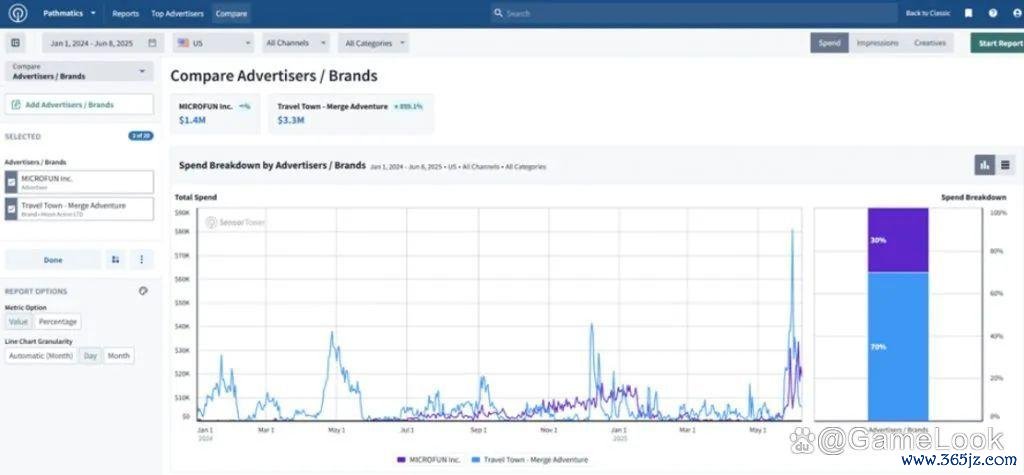Screen dimensions: 1024x475
Task: Click Back to Classic link
Action: [928, 13]
